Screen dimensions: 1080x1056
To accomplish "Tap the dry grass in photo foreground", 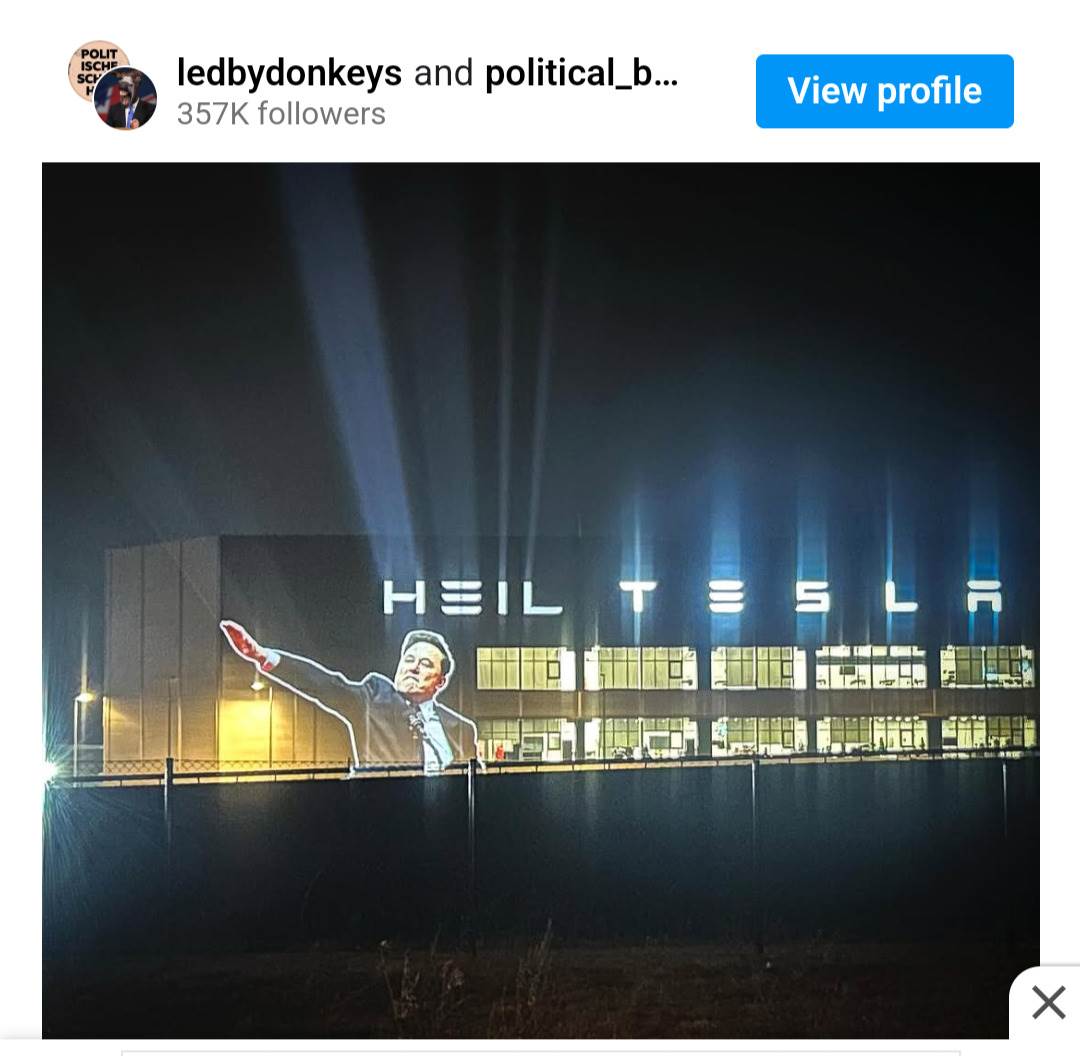I will 541,992.
